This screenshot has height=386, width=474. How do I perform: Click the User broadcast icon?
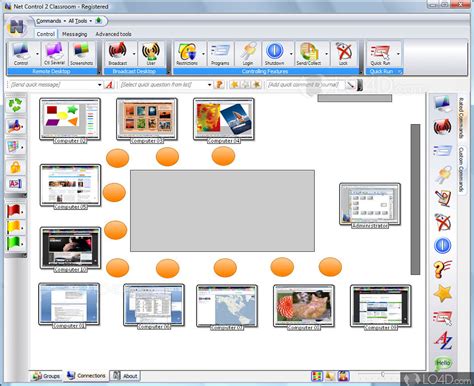coord(151,54)
